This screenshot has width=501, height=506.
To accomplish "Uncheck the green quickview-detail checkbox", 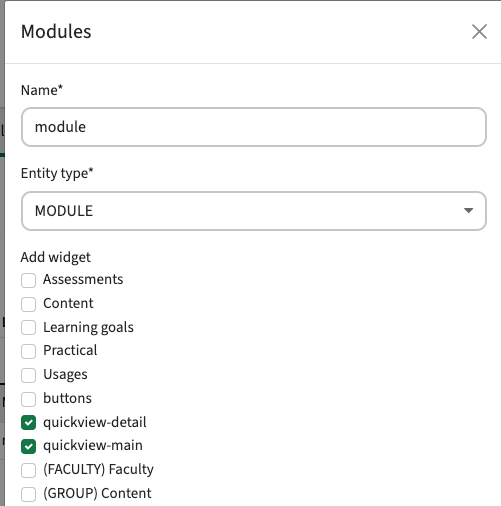I will [28, 423].
